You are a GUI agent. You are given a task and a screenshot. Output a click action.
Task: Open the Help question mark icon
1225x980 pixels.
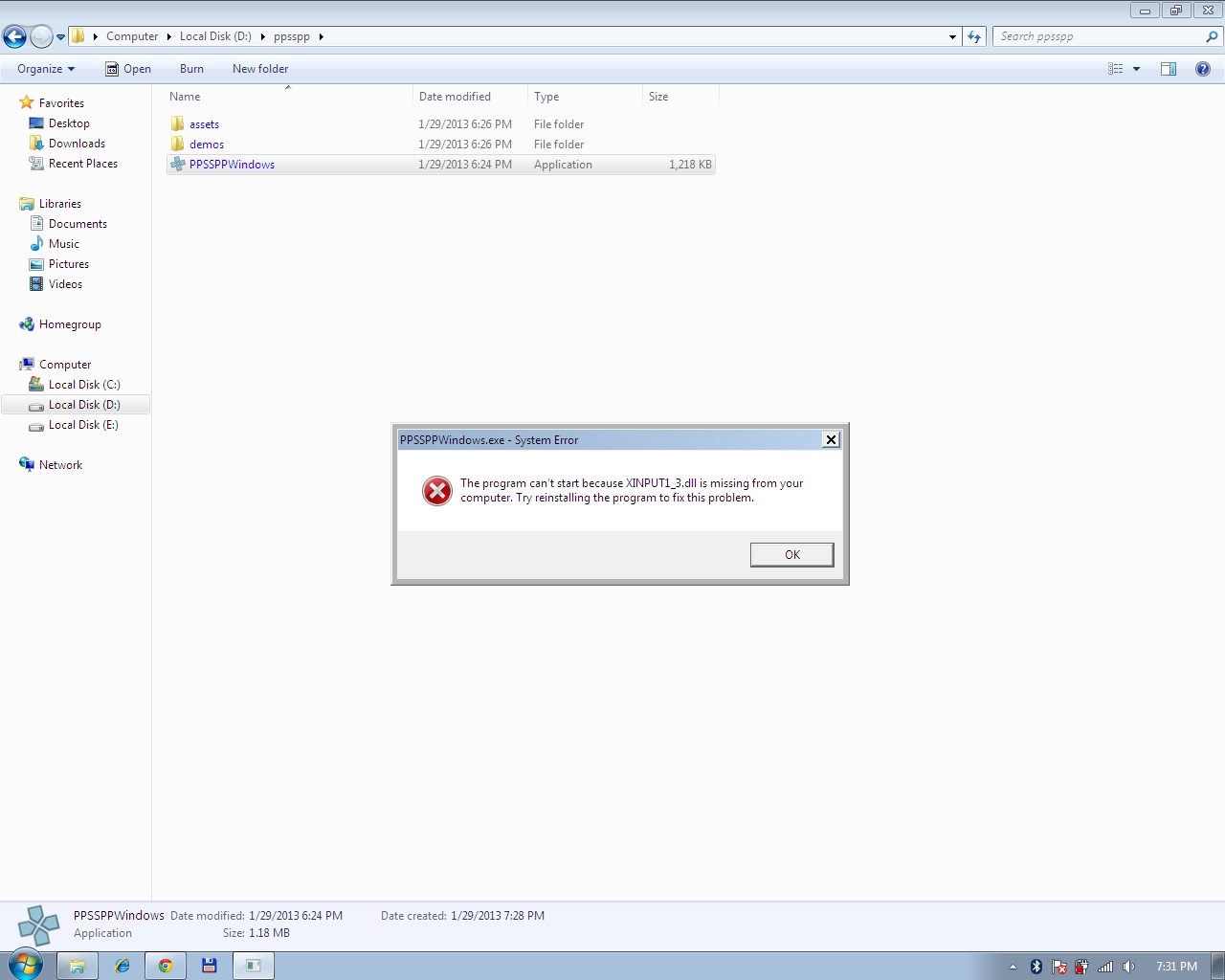[1203, 69]
